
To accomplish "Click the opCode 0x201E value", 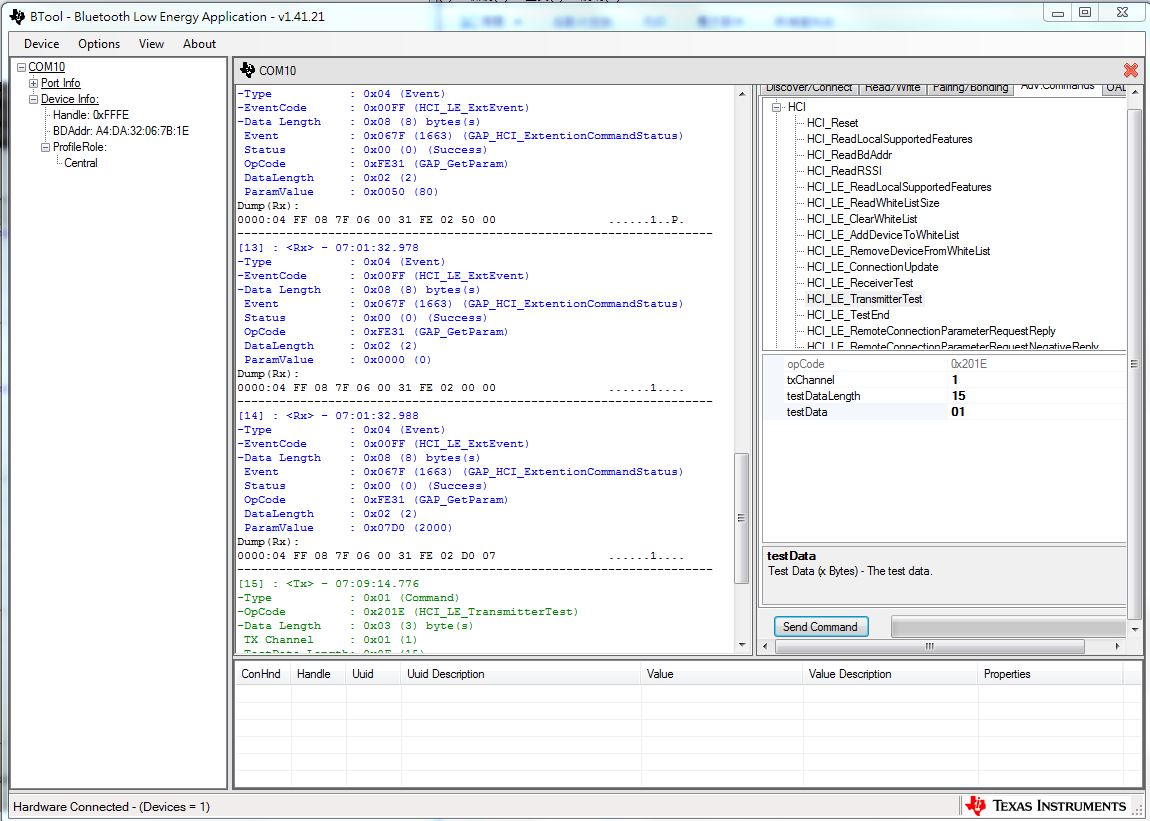I will (x=968, y=364).
